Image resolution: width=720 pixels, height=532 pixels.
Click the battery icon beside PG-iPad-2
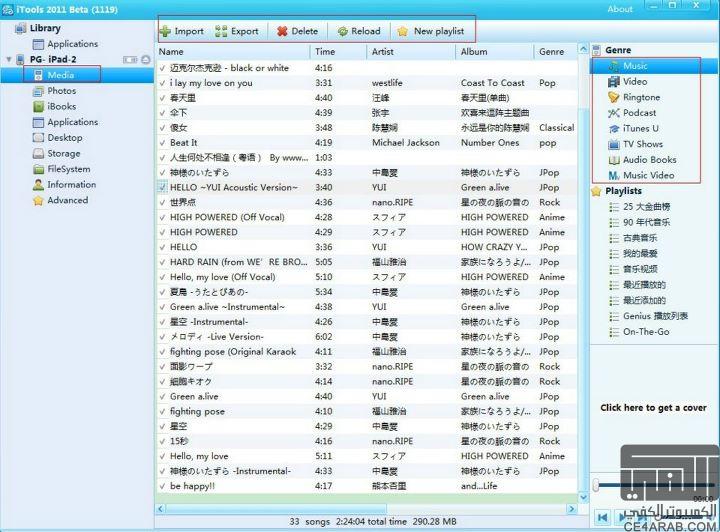click(x=130, y=60)
